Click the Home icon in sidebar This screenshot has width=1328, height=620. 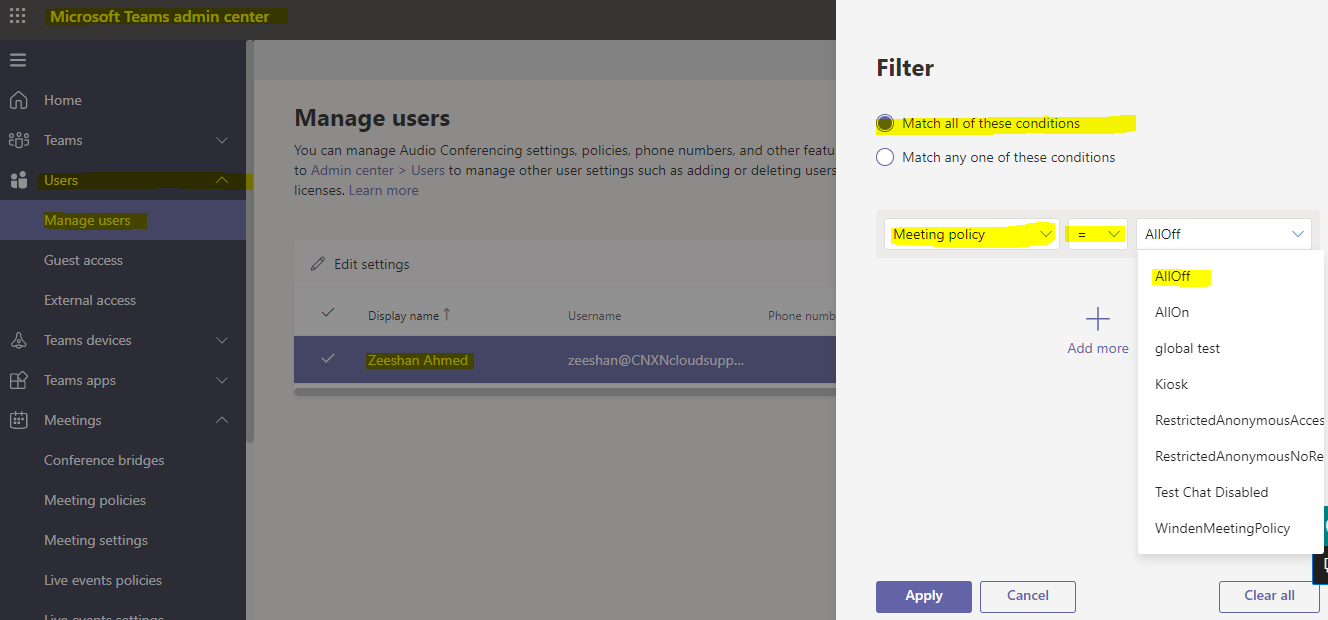coord(18,100)
